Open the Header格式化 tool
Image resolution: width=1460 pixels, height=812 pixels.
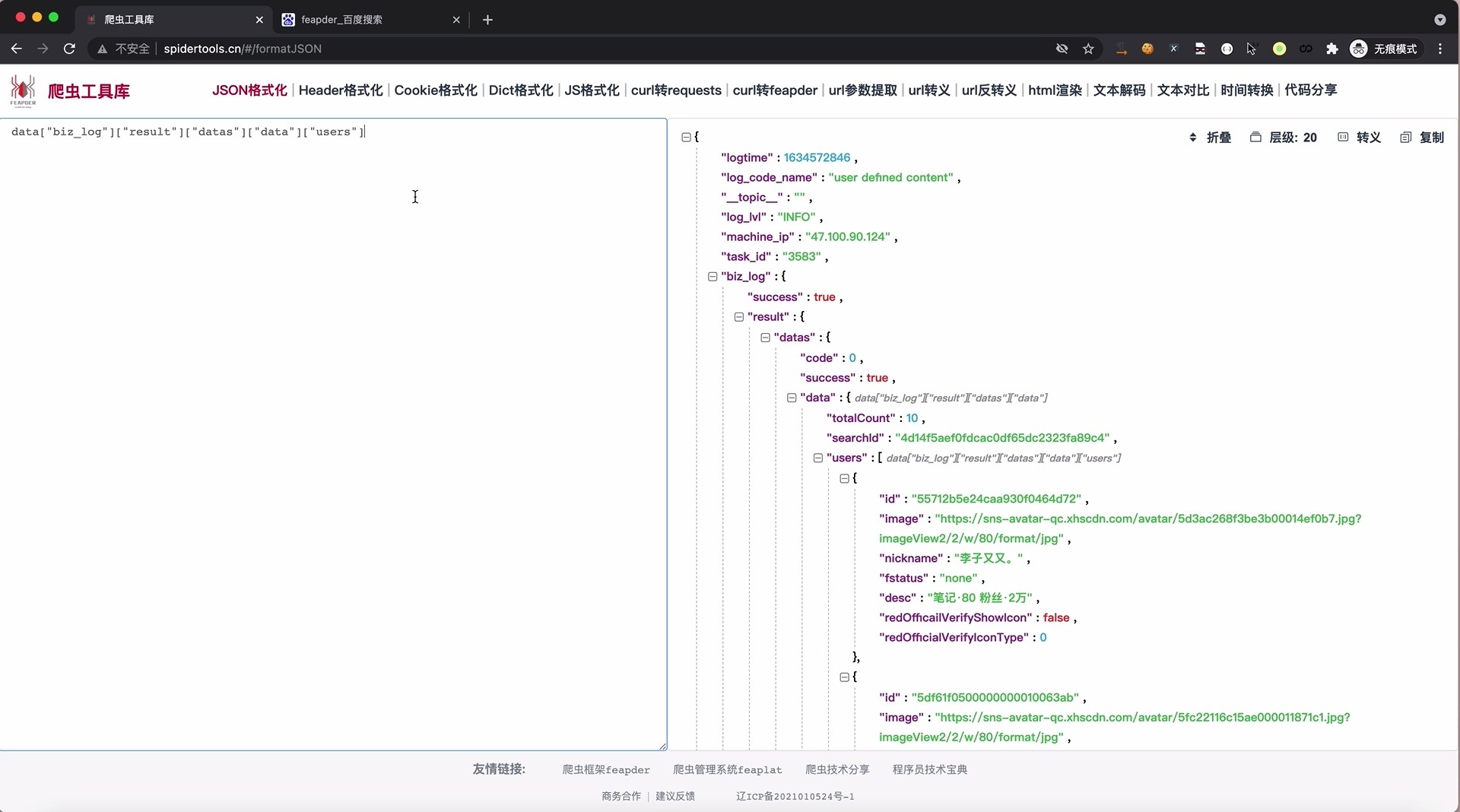coord(341,90)
